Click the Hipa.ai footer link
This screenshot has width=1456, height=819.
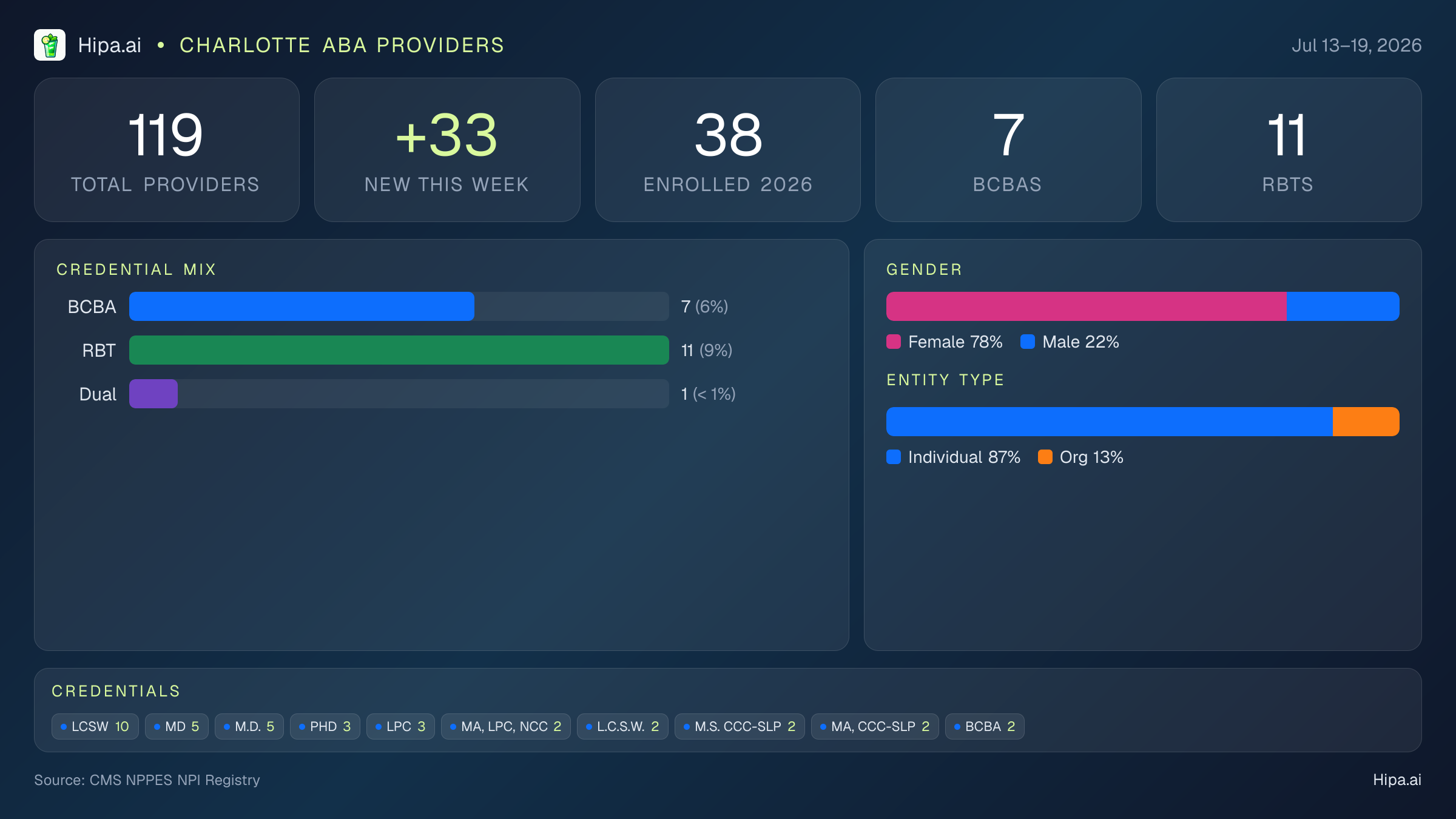1397,780
